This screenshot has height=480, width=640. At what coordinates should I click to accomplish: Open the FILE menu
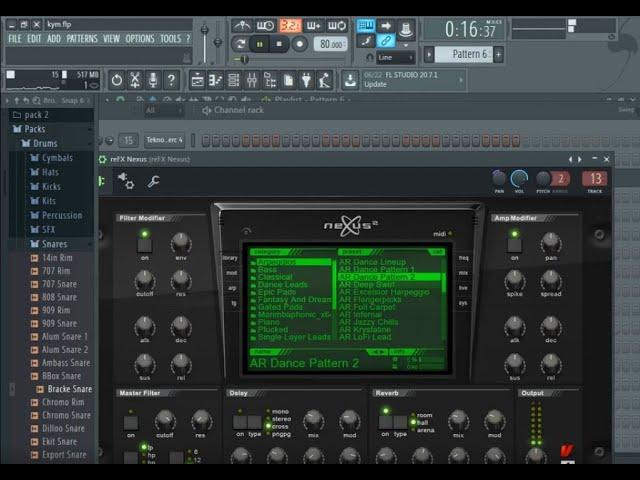pyautogui.click(x=15, y=39)
